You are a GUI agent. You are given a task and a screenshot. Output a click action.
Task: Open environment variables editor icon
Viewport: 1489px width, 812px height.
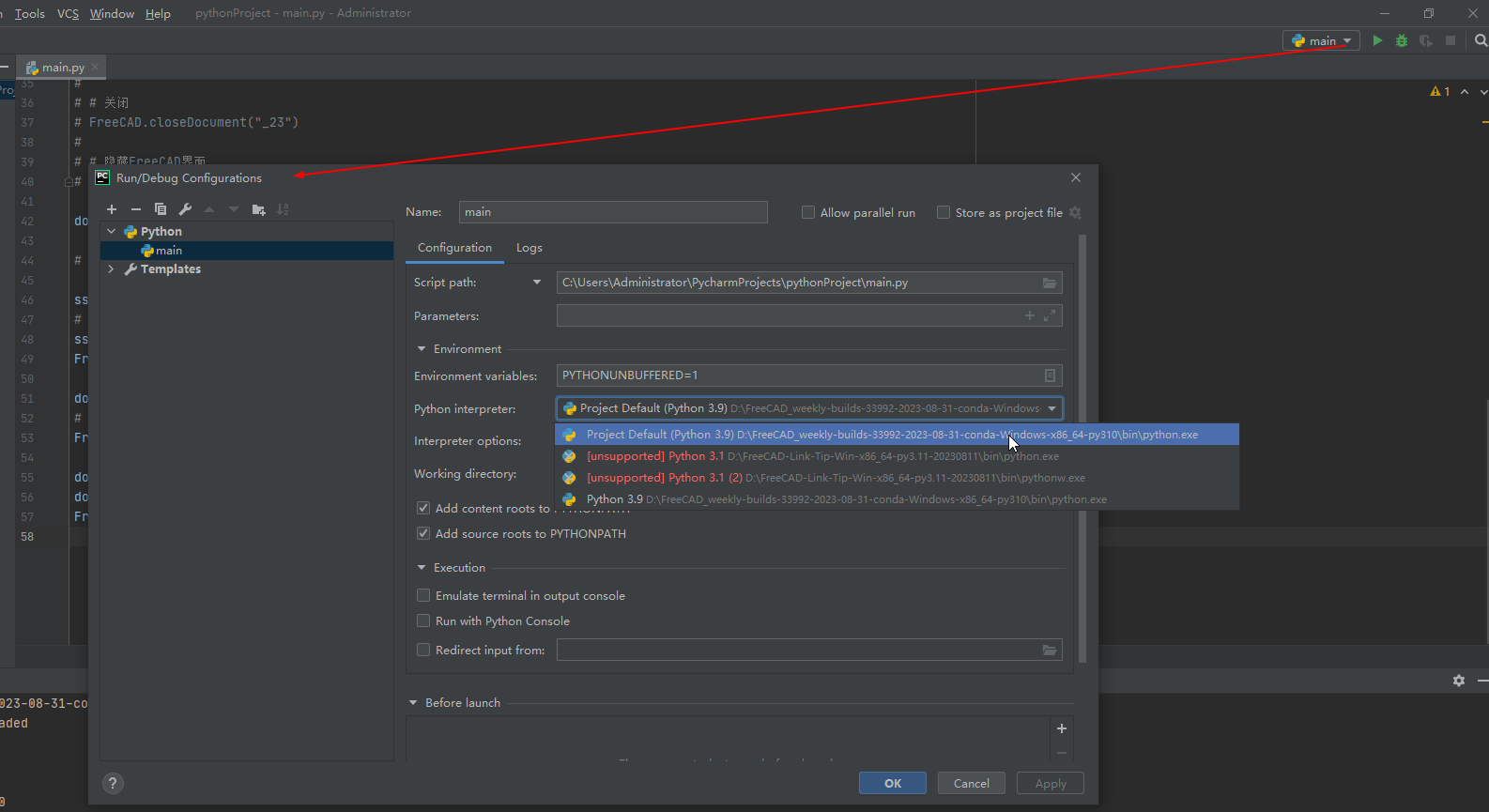click(1050, 375)
